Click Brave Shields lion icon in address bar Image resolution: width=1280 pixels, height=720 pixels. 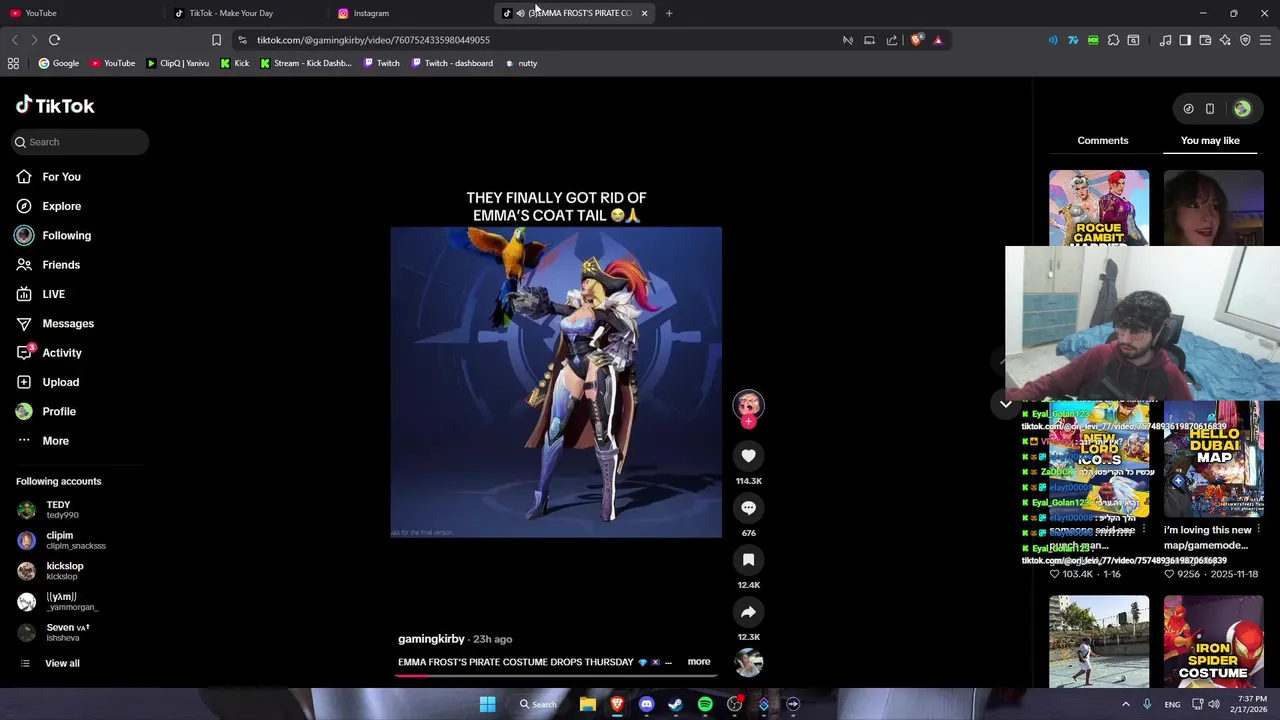[916, 40]
